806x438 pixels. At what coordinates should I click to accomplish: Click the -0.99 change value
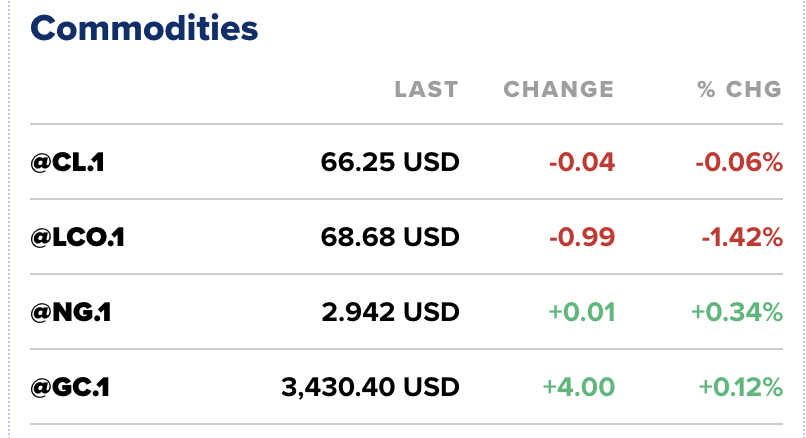(581, 237)
